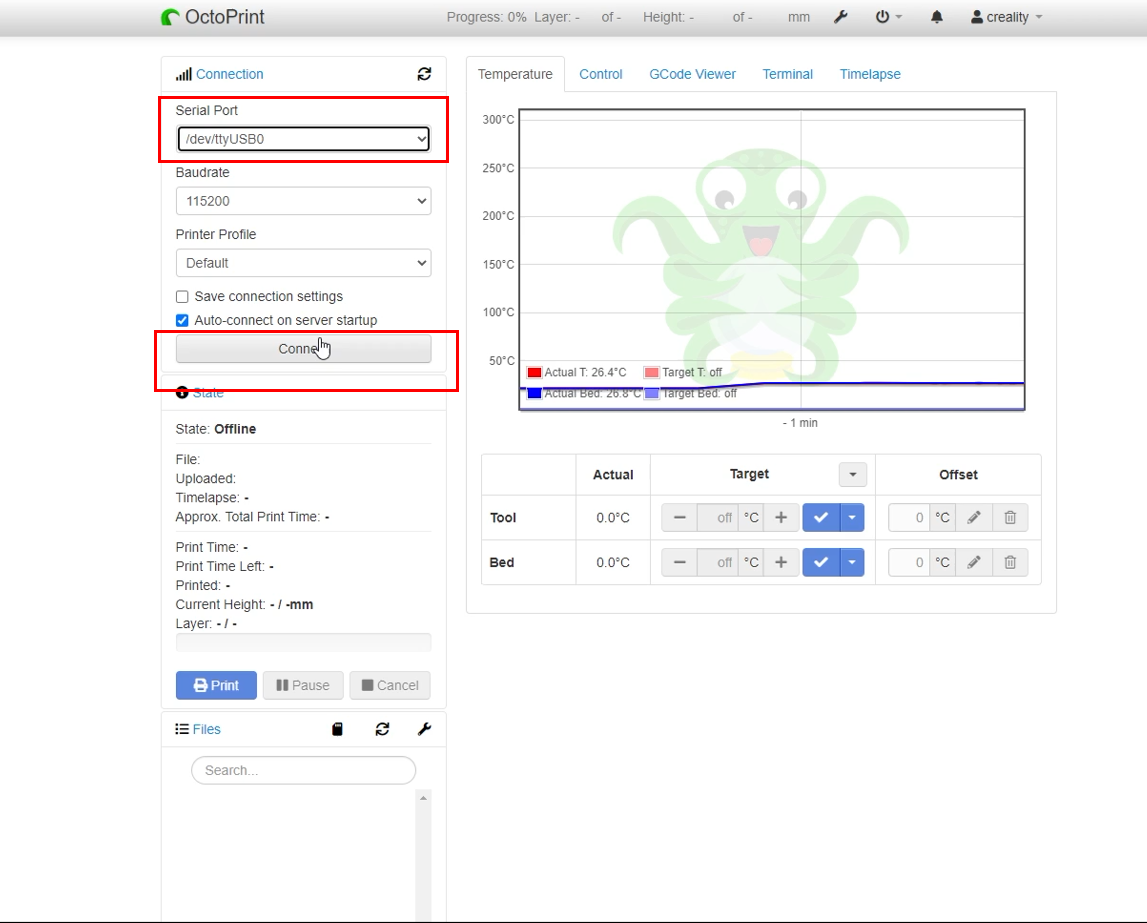Confirm Bed target temperature with checkmark
Viewport: 1147px width, 923px height.
tap(821, 562)
